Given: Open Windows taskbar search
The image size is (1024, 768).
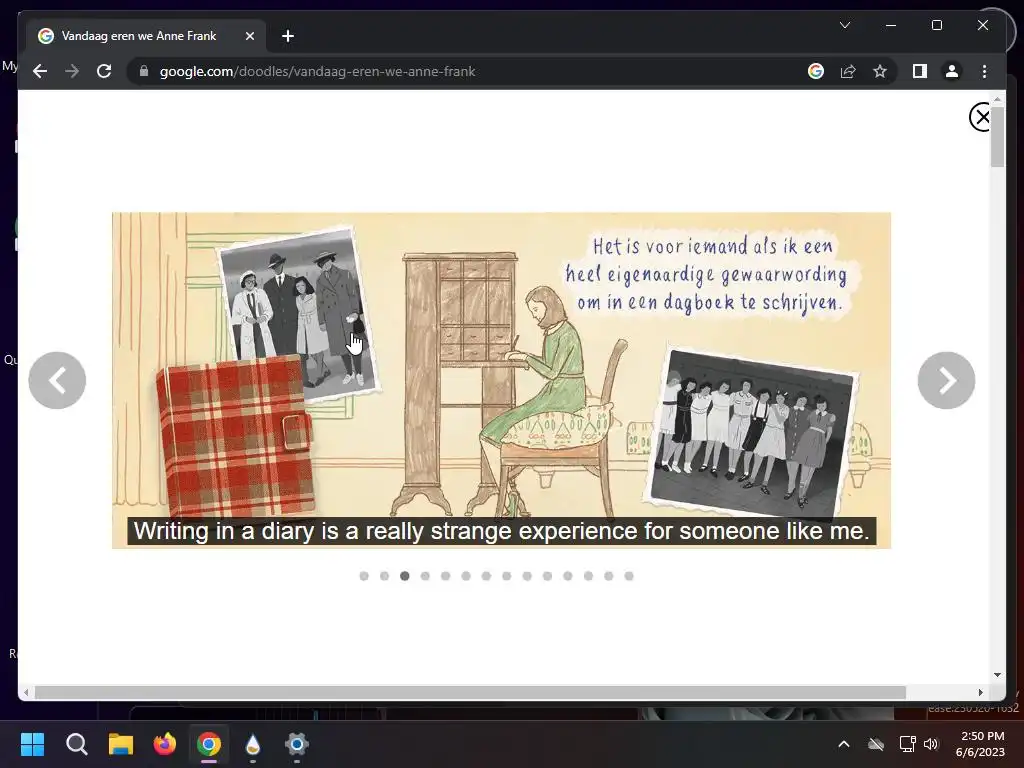Looking at the screenshot, I should point(76,744).
